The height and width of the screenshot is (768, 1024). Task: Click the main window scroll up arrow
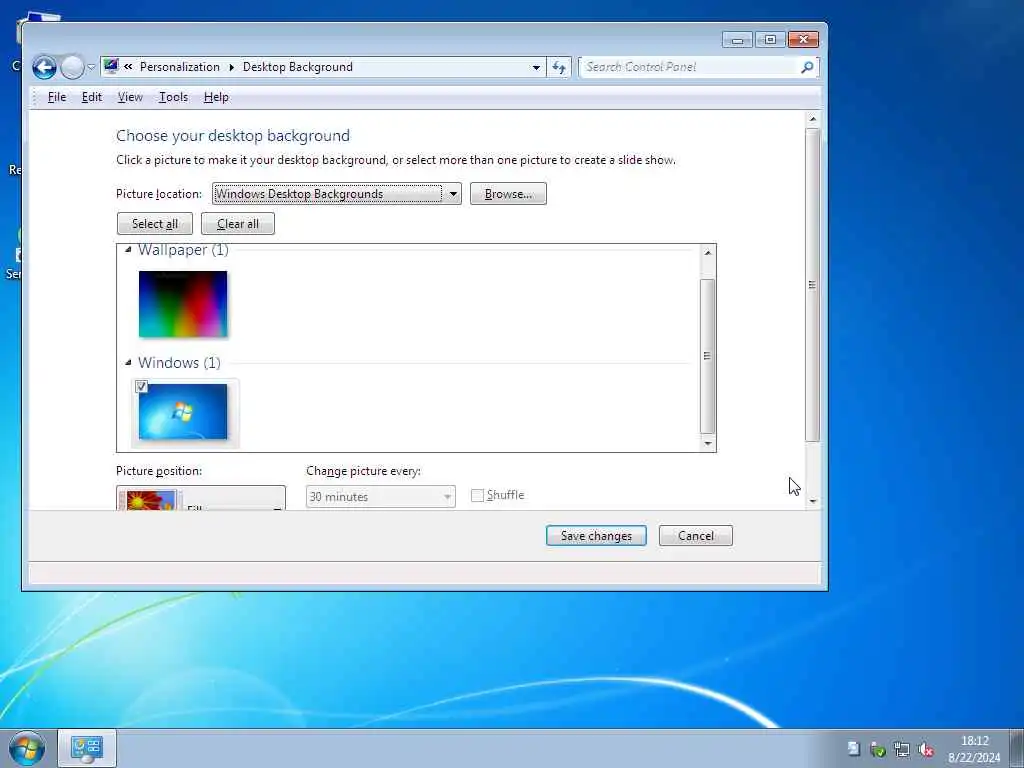[812, 119]
